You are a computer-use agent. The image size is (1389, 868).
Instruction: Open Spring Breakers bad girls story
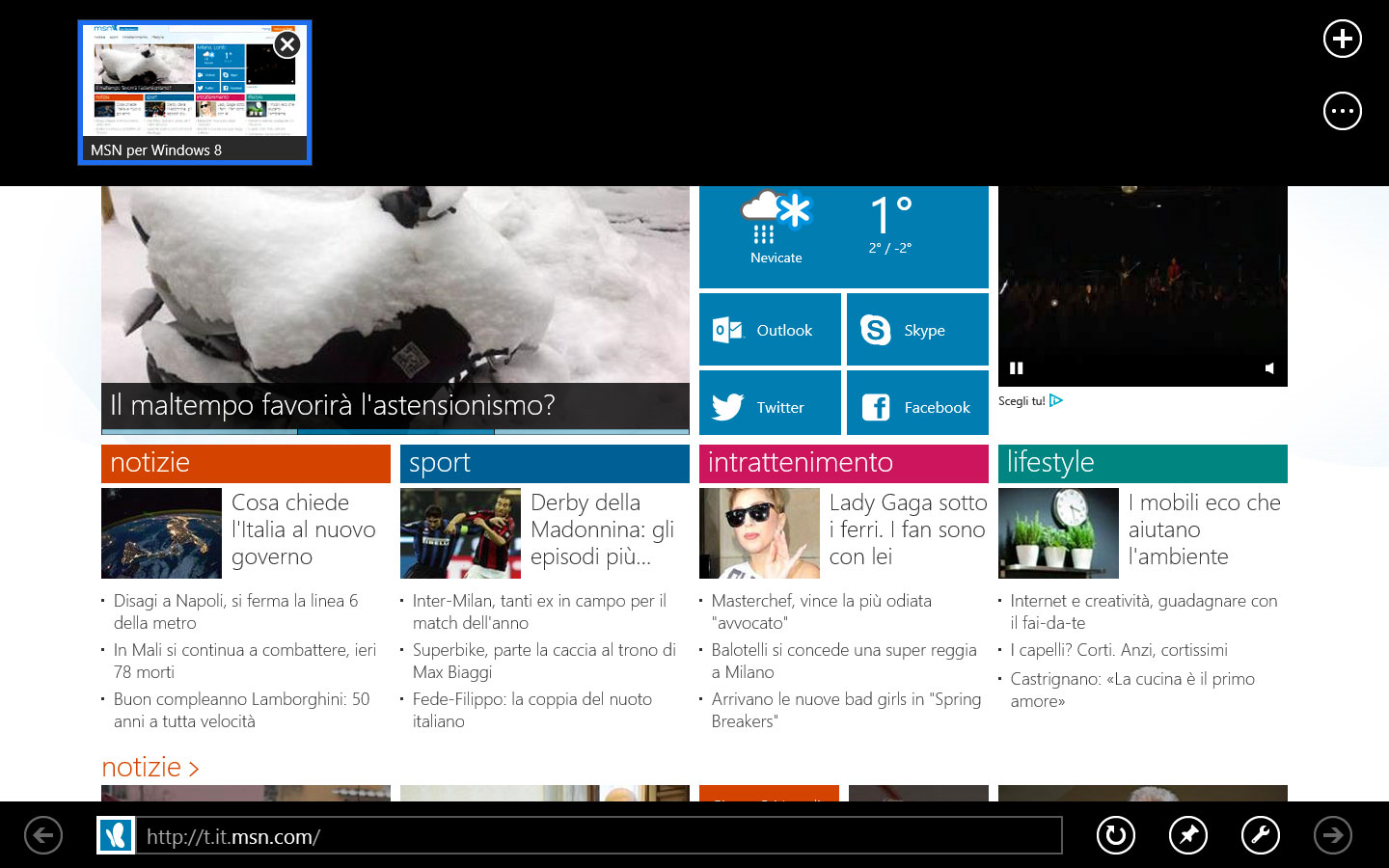(x=846, y=710)
